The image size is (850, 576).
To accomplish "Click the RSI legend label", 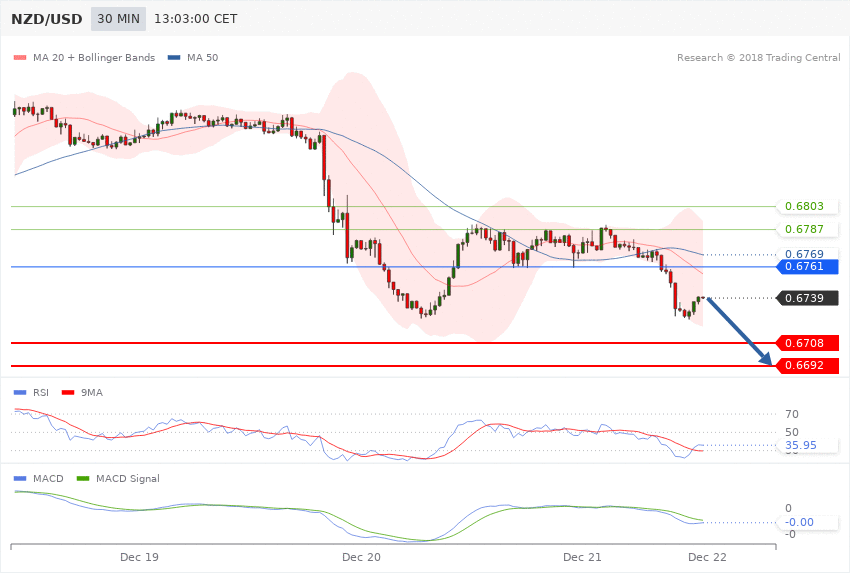I will (41, 393).
